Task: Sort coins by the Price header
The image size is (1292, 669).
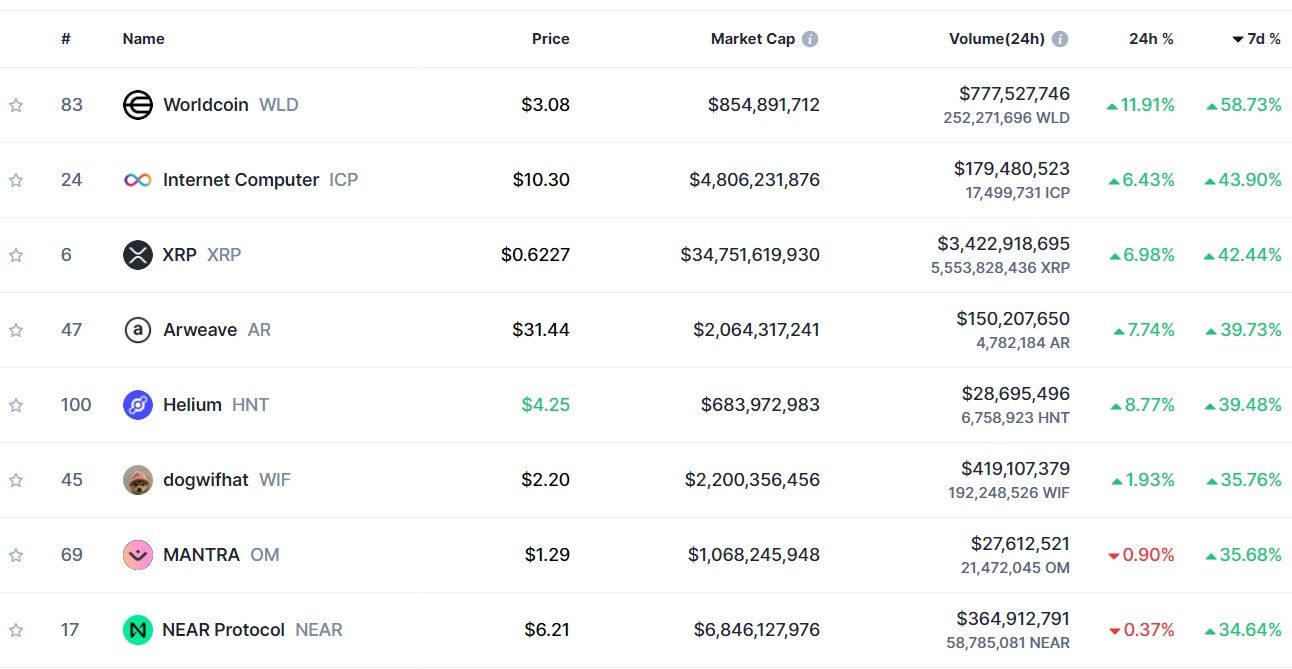Action: pyautogui.click(x=550, y=39)
